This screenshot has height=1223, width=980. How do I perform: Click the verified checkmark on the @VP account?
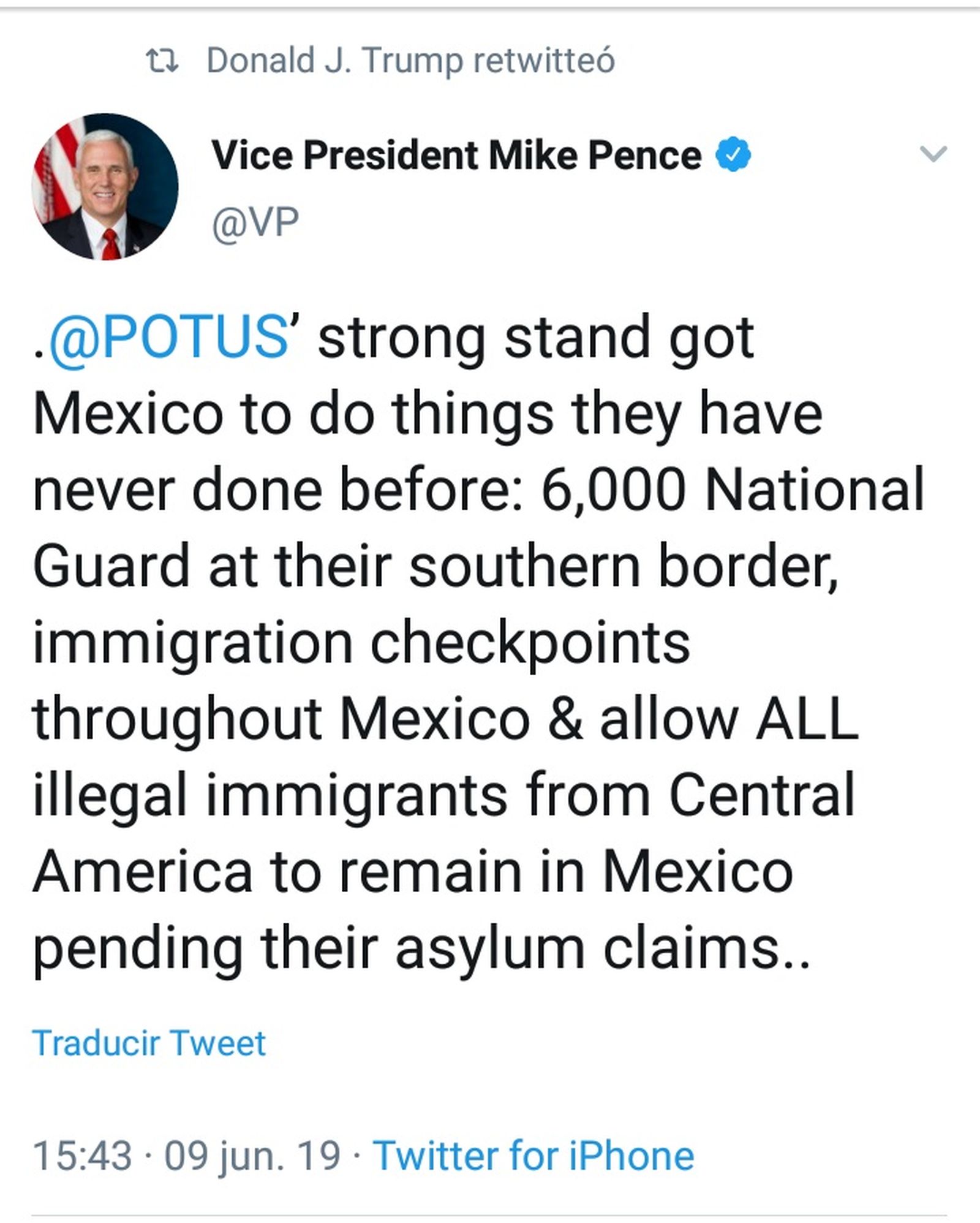click(733, 154)
